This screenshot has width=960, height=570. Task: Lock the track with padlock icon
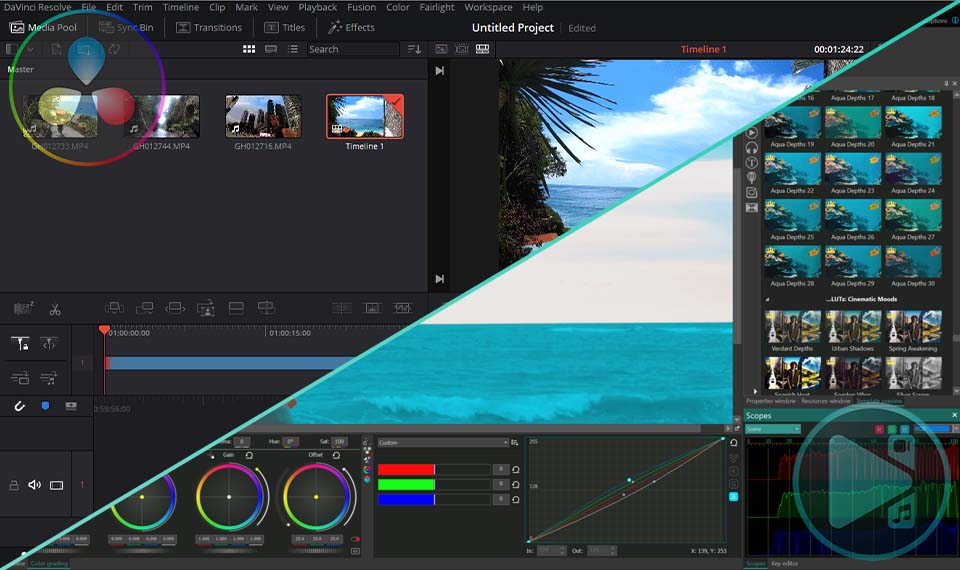click(x=14, y=485)
